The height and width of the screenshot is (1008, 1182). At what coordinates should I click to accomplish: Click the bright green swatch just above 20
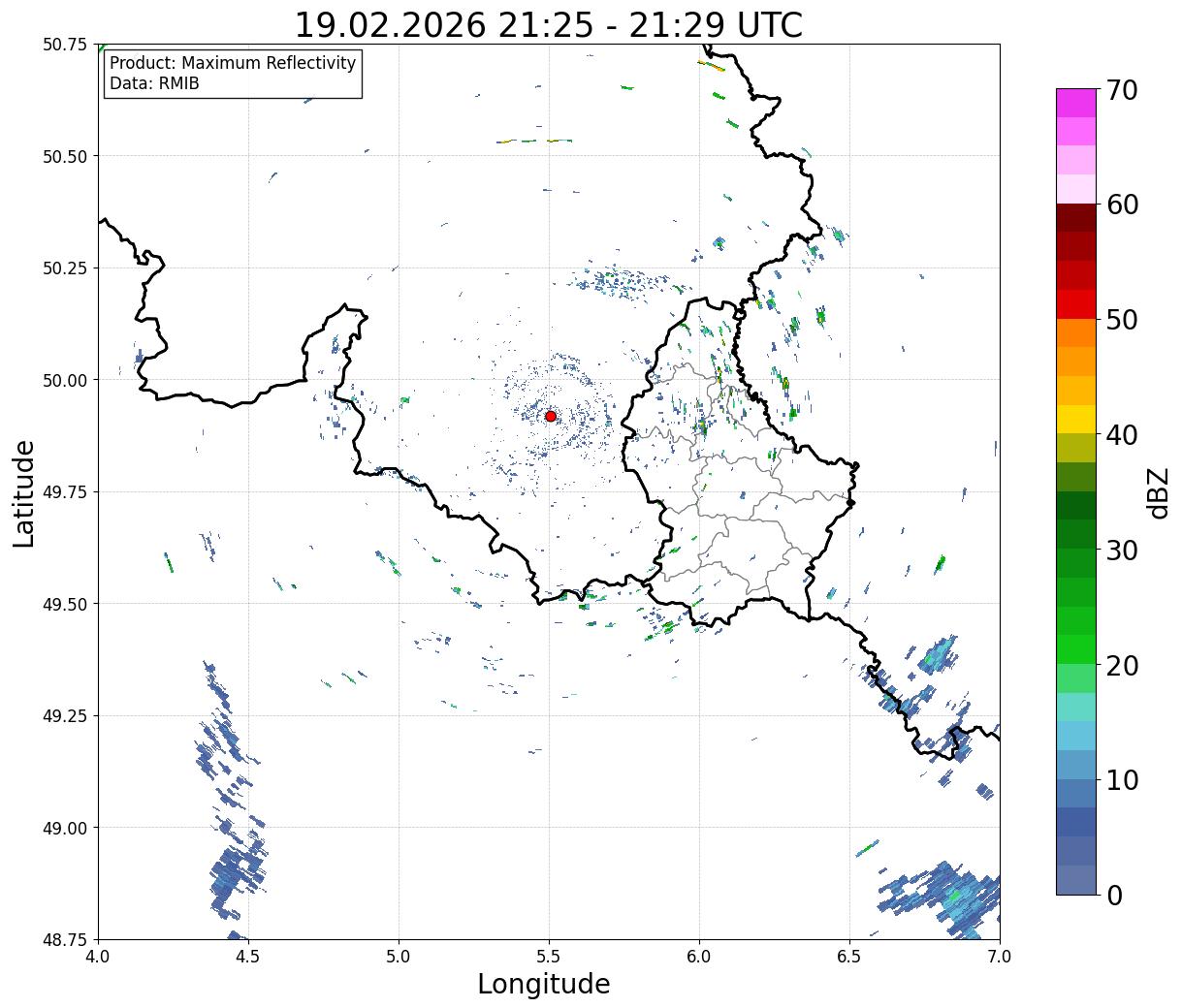1076,648
